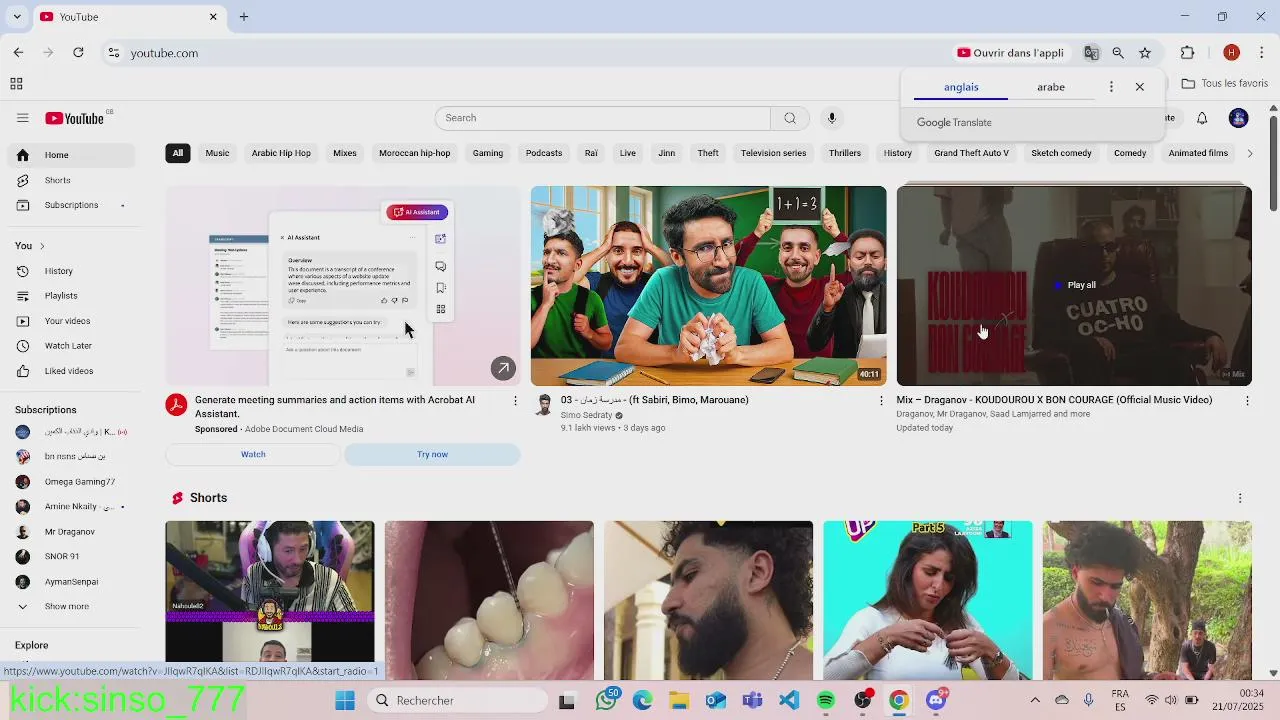Viewport: 1280px width, 720px height.
Task: Click the Windows Start button
Action: (345, 700)
